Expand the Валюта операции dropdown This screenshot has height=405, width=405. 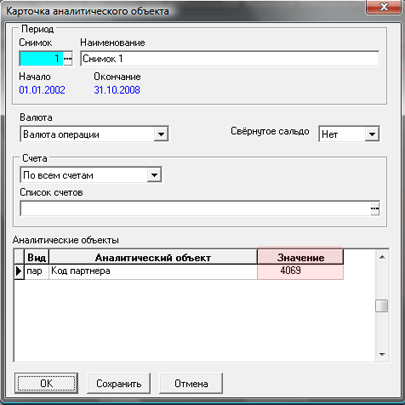161,134
